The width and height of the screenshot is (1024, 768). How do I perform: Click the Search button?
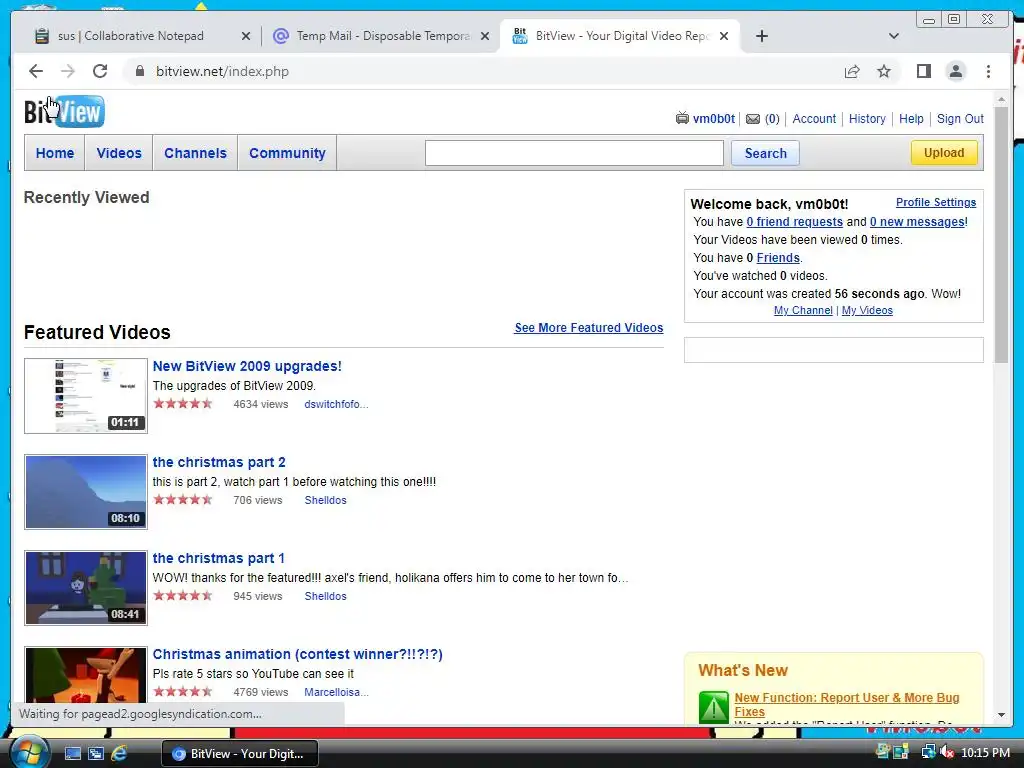pyautogui.click(x=765, y=153)
